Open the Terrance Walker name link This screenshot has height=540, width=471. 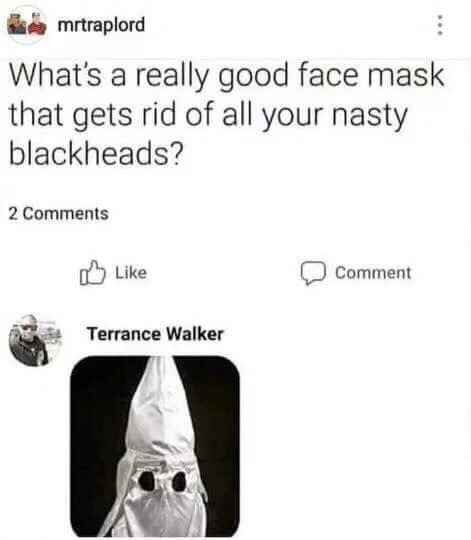[x=155, y=334]
